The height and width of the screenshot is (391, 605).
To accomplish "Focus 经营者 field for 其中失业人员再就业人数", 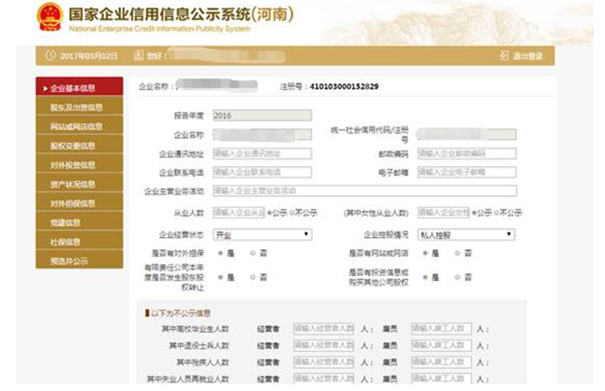I will 324,379.
